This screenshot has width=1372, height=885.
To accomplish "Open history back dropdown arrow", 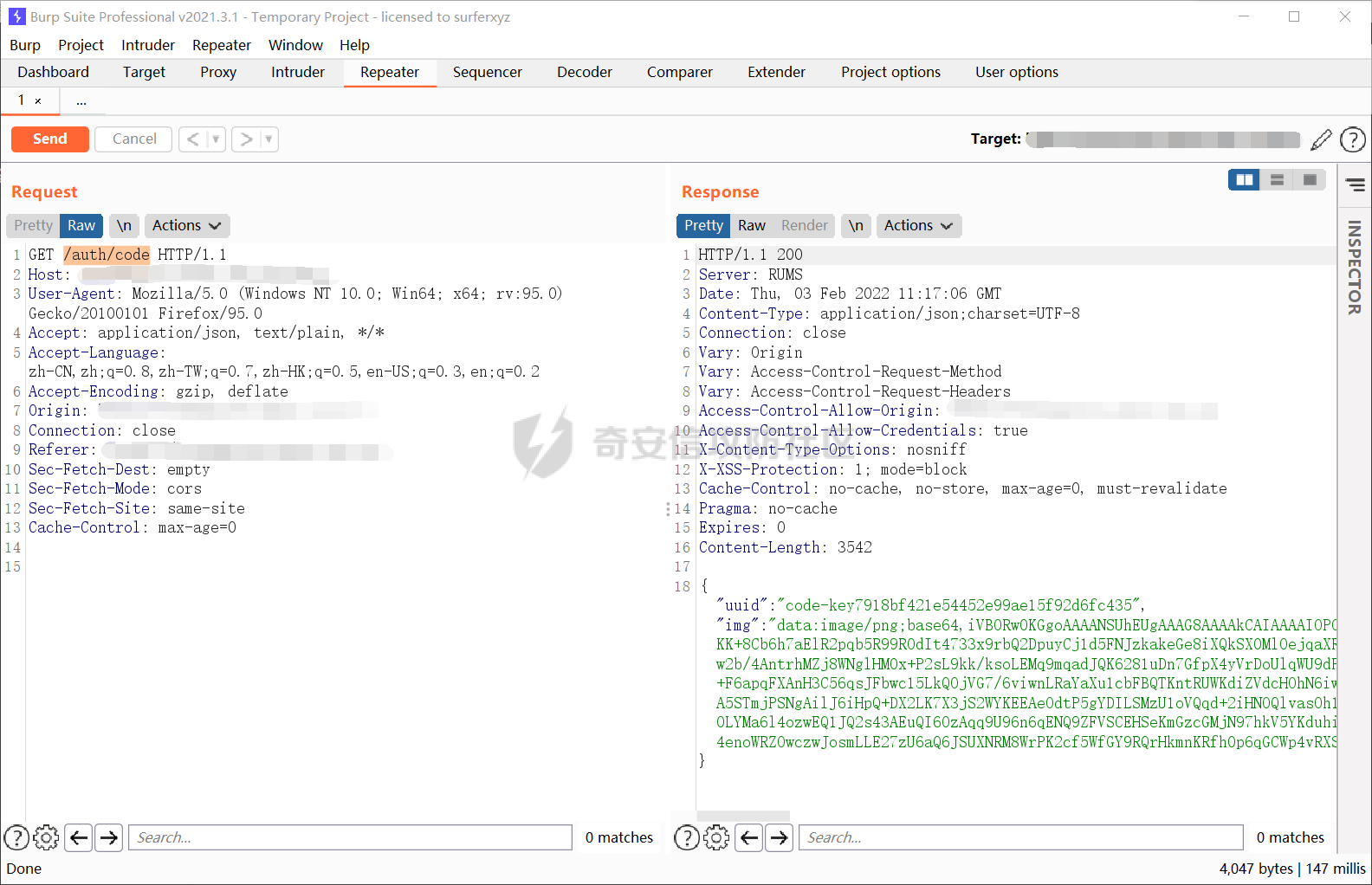I will [x=217, y=139].
